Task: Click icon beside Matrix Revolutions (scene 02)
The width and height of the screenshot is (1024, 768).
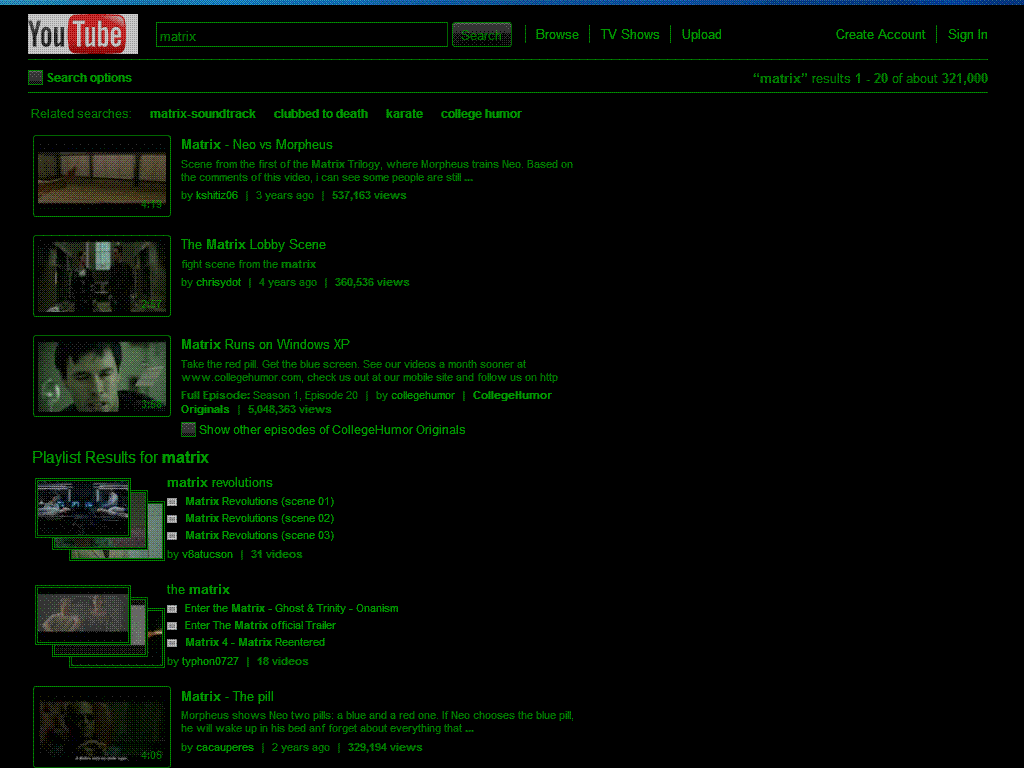Action: click(x=172, y=519)
